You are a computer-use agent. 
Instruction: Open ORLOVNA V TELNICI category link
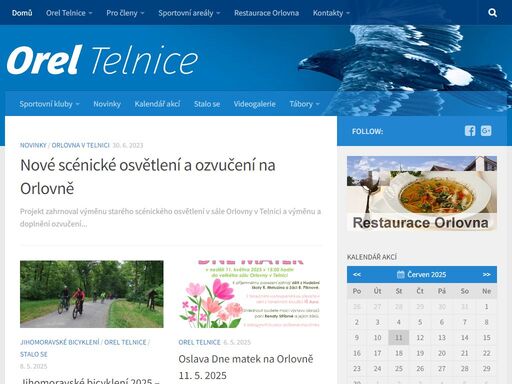[80, 145]
